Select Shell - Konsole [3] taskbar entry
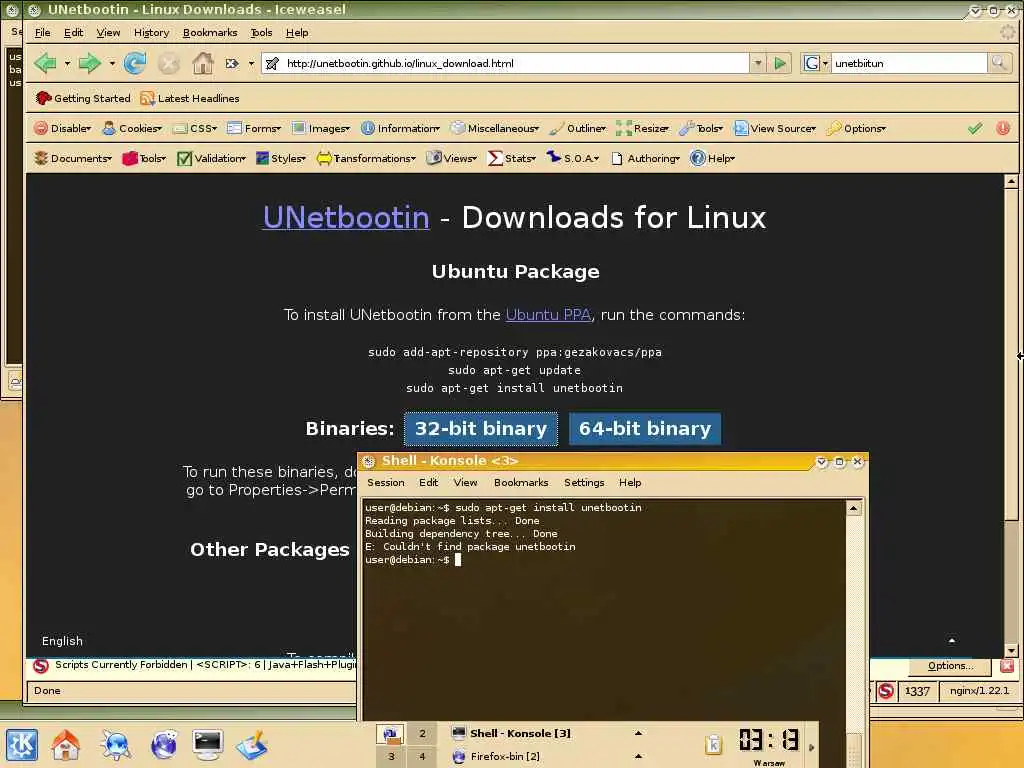The height and width of the screenshot is (768, 1024). coord(548,733)
